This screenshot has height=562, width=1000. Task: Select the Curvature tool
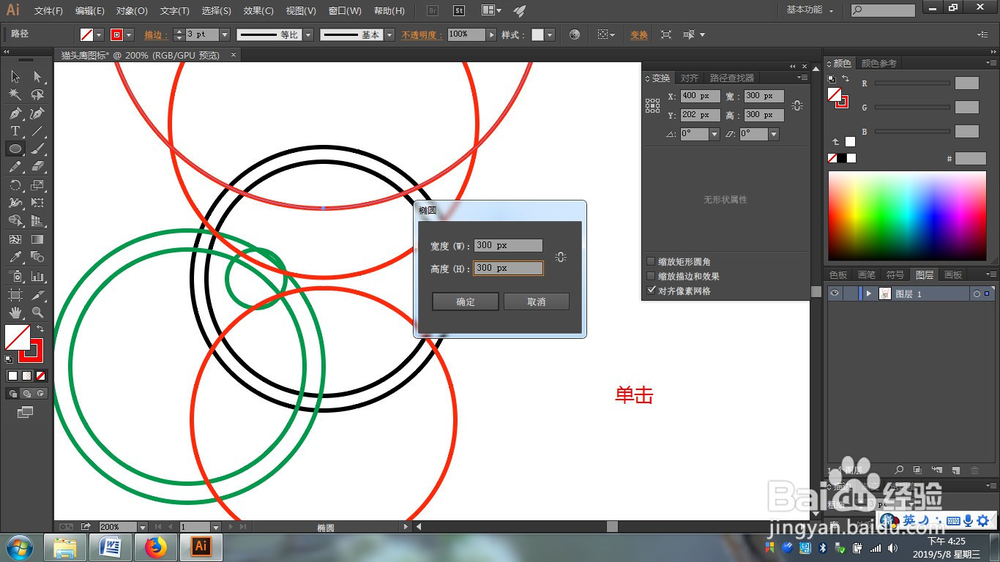click(38, 114)
